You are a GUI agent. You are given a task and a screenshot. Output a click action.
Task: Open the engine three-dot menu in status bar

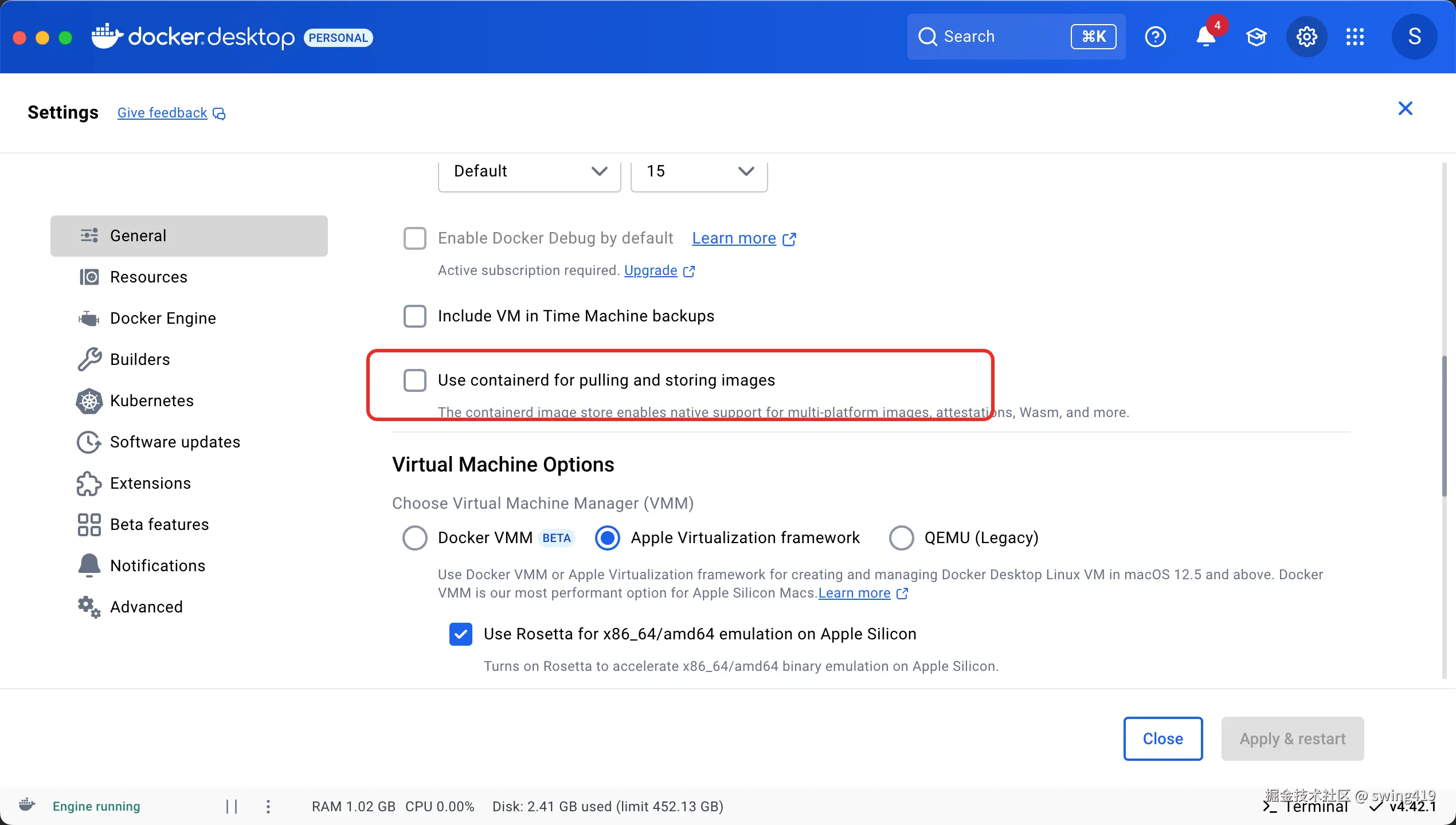click(x=268, y=807)
